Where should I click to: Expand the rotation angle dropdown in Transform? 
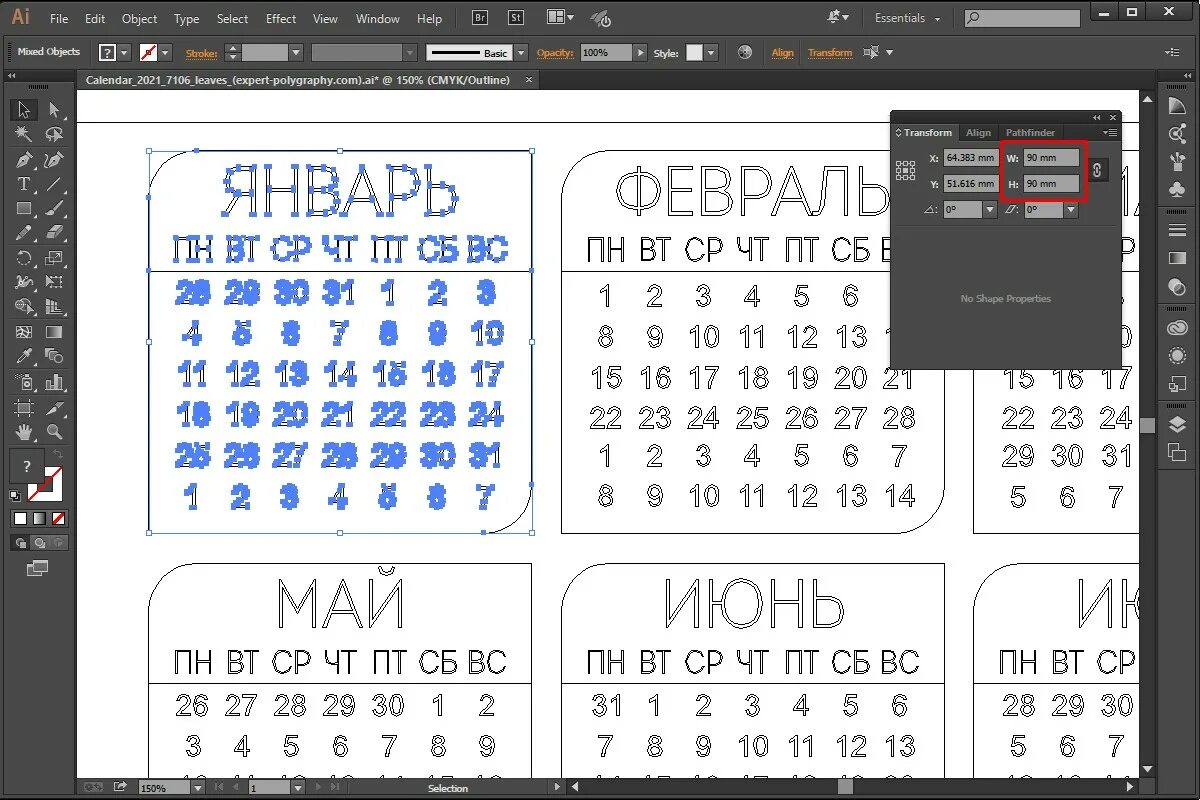pos(989,209)
